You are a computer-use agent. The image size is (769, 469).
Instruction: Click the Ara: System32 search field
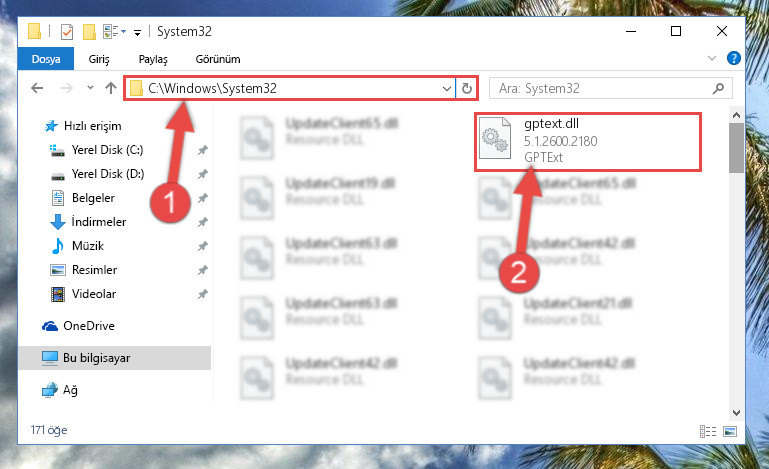point(611,88)
